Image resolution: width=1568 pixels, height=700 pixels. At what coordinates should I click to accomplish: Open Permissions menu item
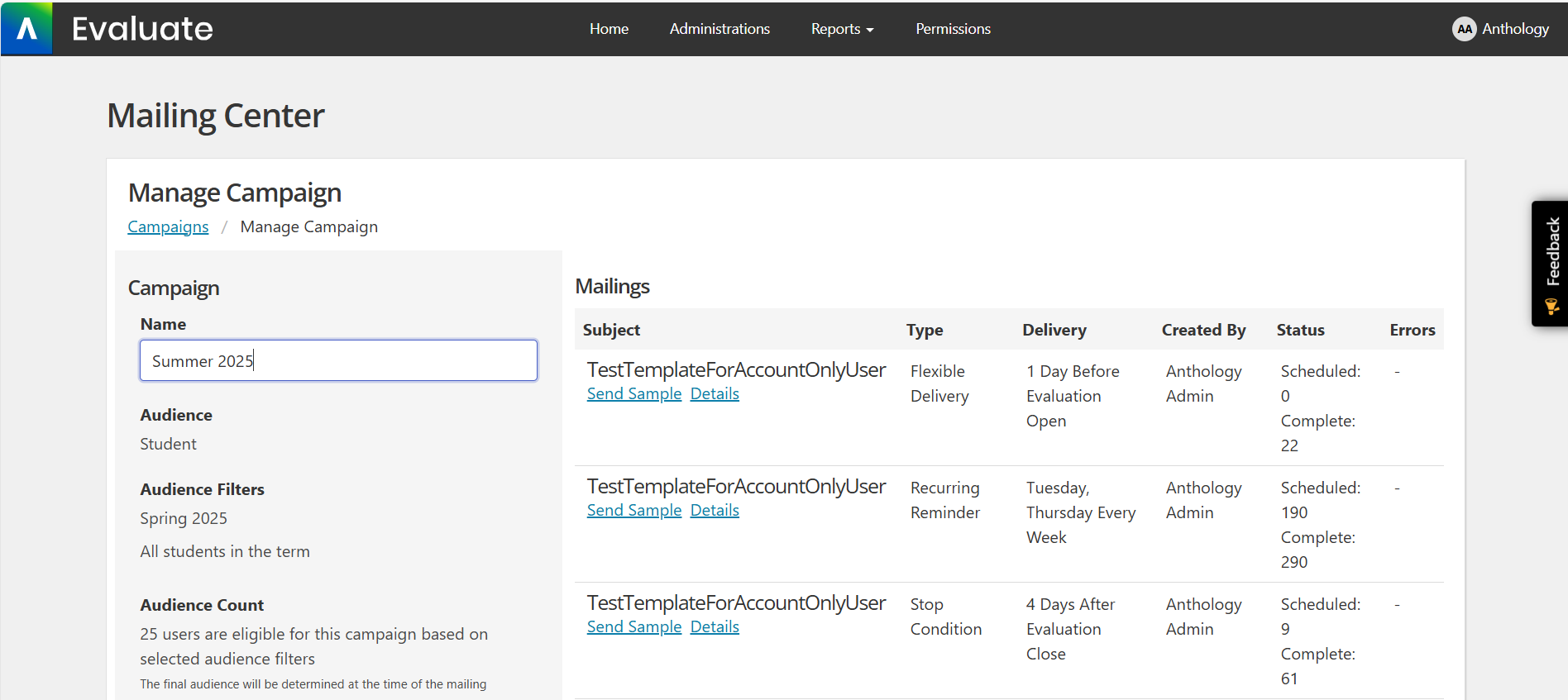click(953, 29)
